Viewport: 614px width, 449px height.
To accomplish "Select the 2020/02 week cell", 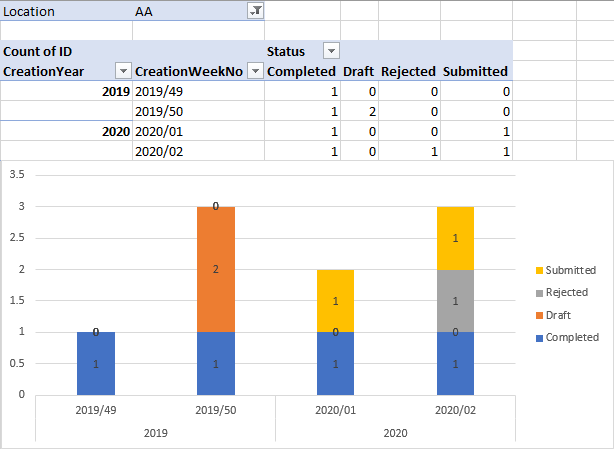I will (x=199, y=151).
